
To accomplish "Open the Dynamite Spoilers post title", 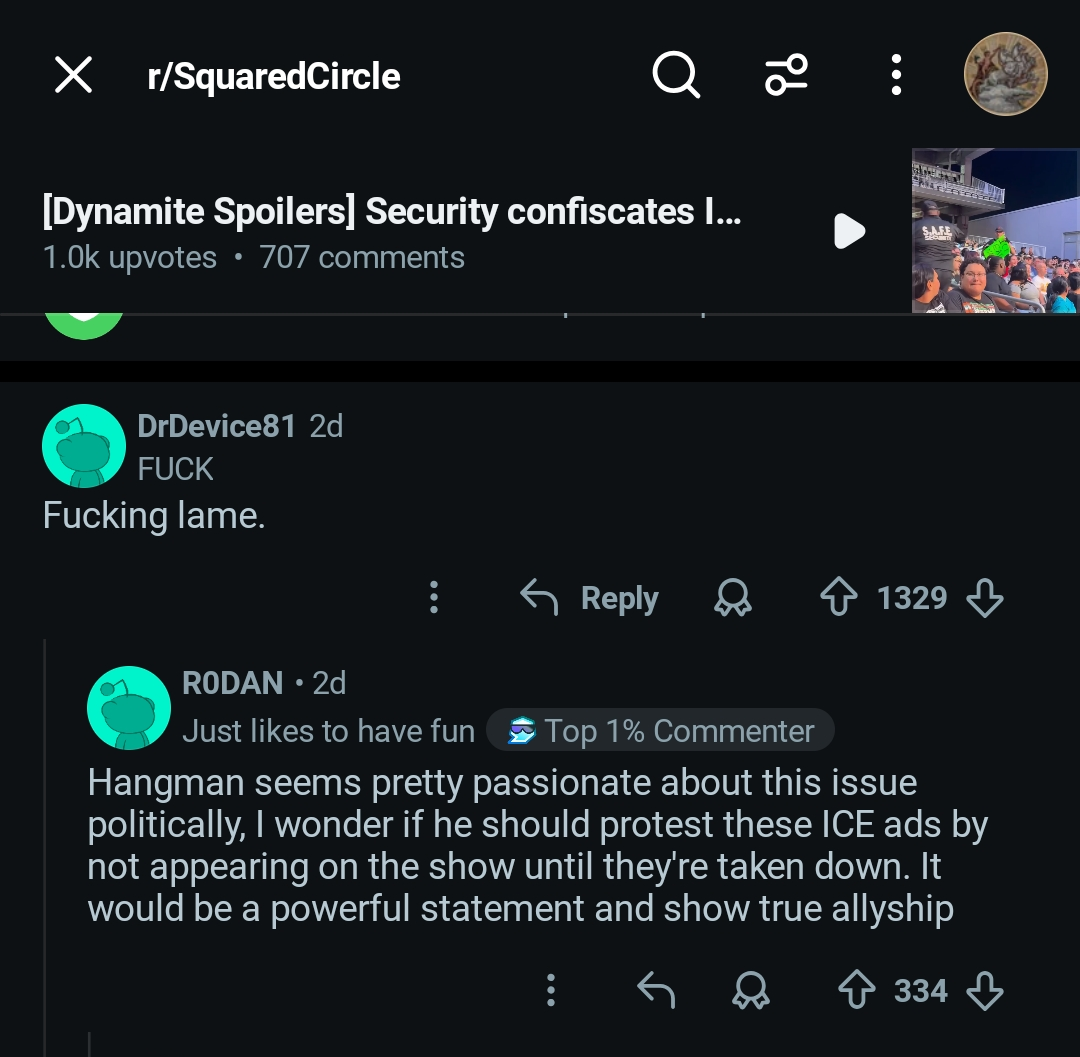I will 392,212.
